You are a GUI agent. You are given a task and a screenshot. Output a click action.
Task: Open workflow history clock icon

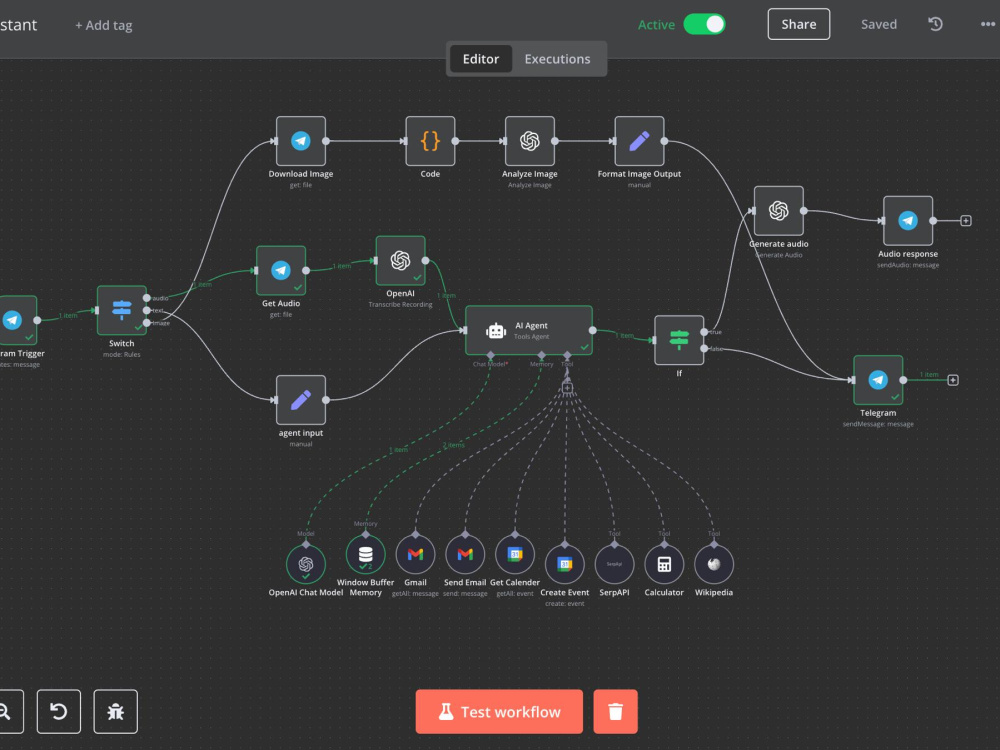pos(935,24)
